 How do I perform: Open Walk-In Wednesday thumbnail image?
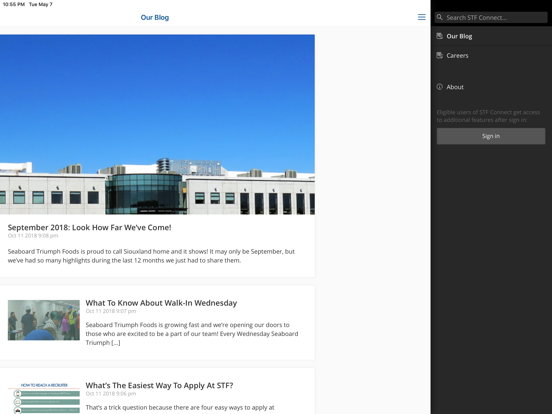[44, 320]
